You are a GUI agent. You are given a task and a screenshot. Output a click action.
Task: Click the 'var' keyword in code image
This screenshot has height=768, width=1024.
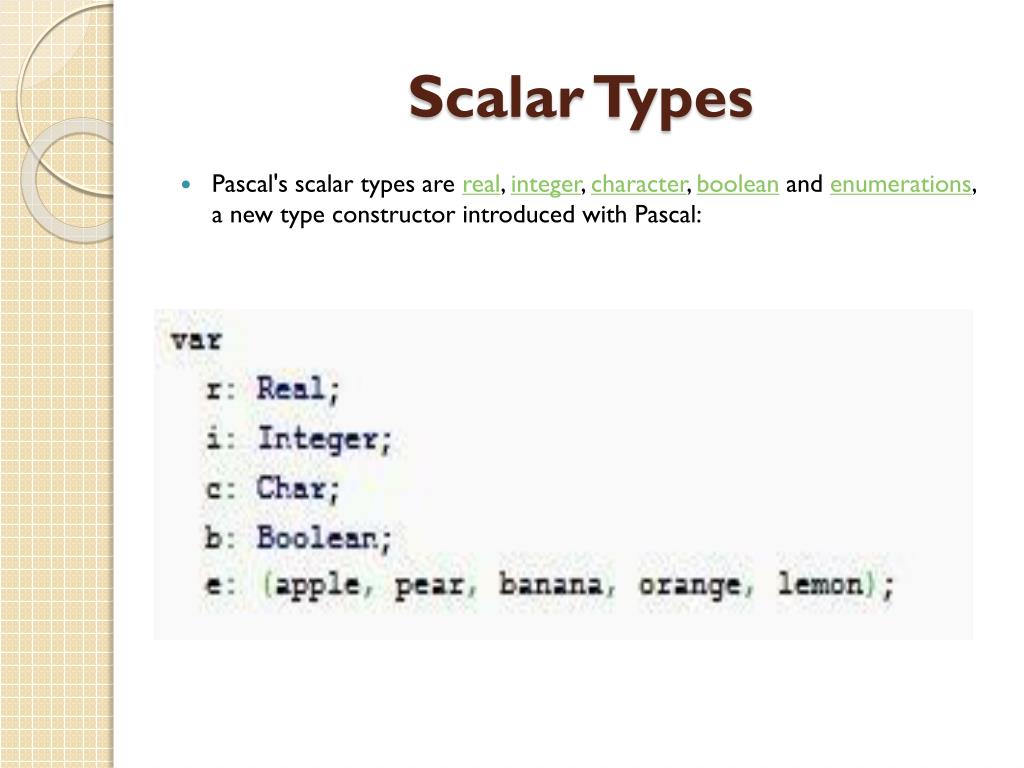[x=196, y=340]
